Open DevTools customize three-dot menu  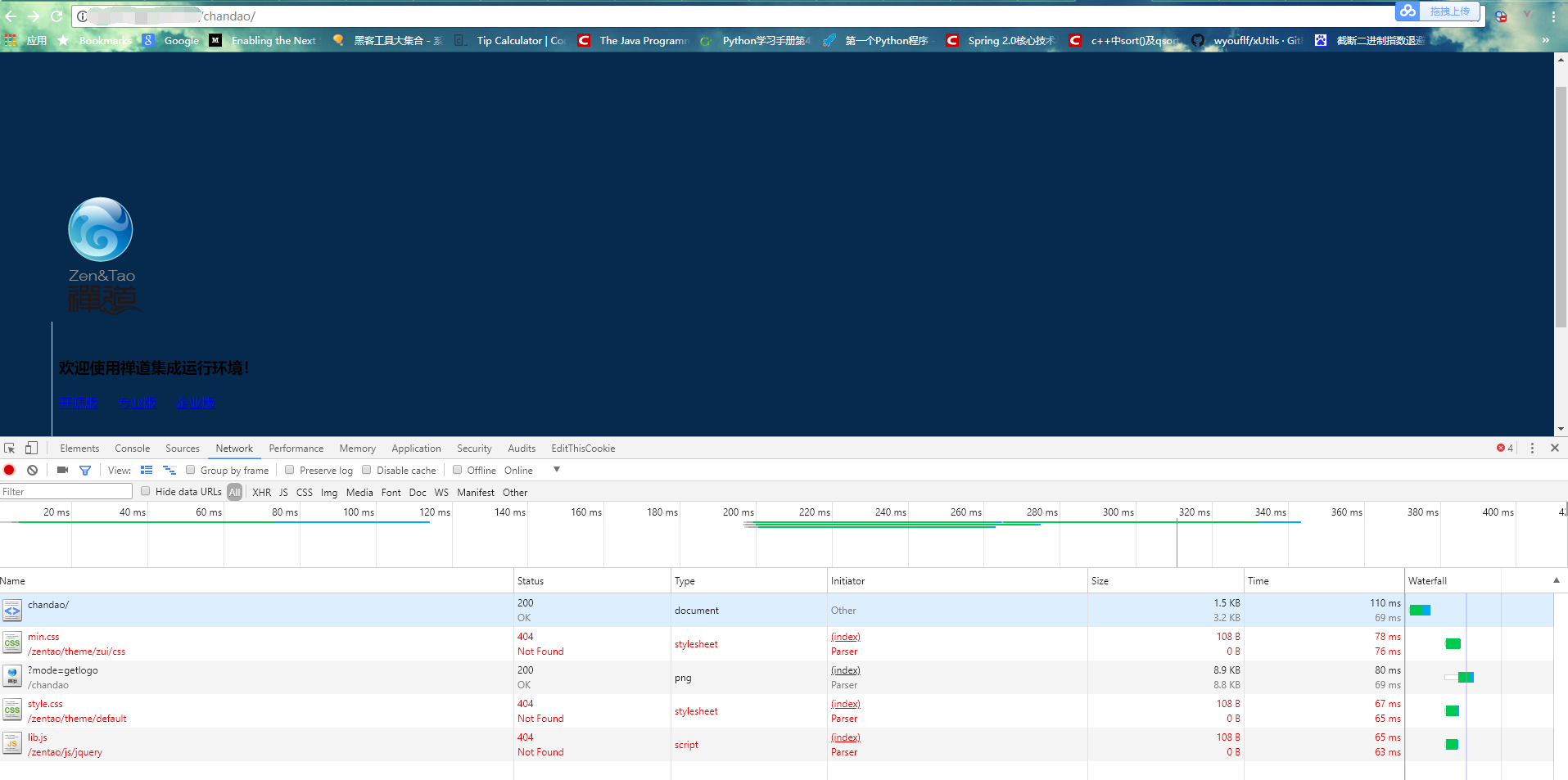[x=1532, y=449]
